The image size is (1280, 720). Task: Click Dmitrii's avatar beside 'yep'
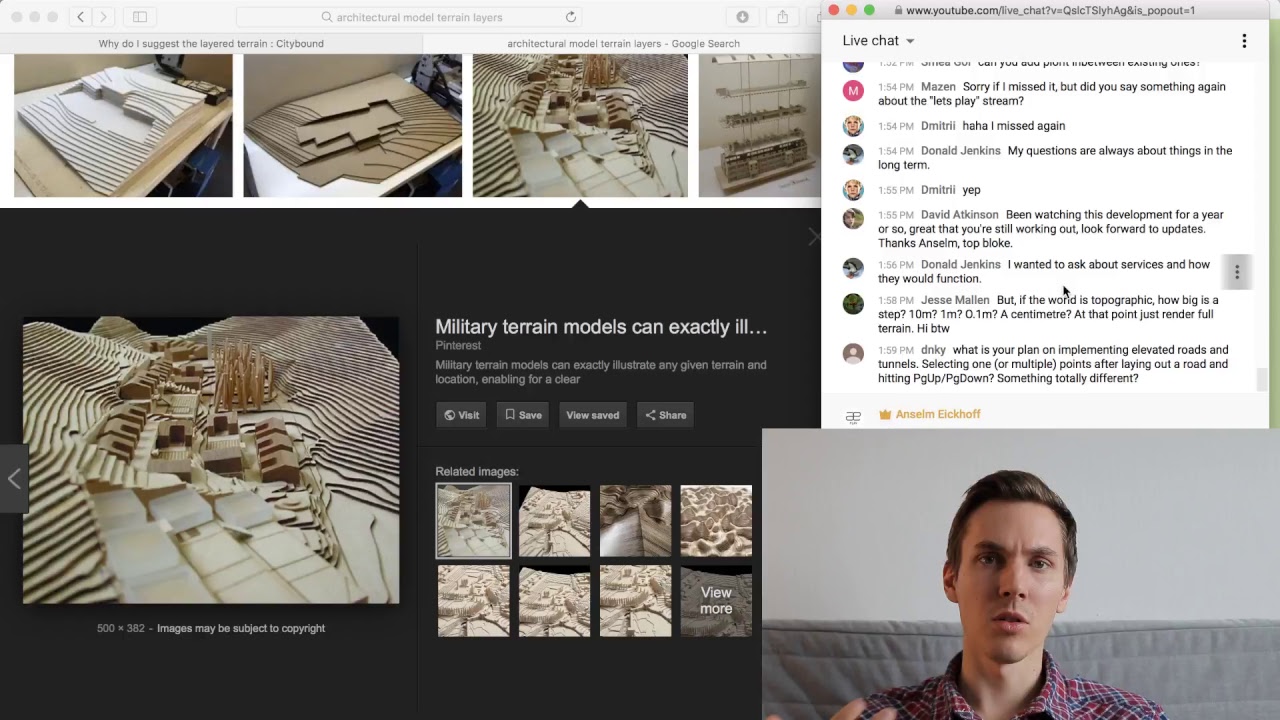click(853, 190)
